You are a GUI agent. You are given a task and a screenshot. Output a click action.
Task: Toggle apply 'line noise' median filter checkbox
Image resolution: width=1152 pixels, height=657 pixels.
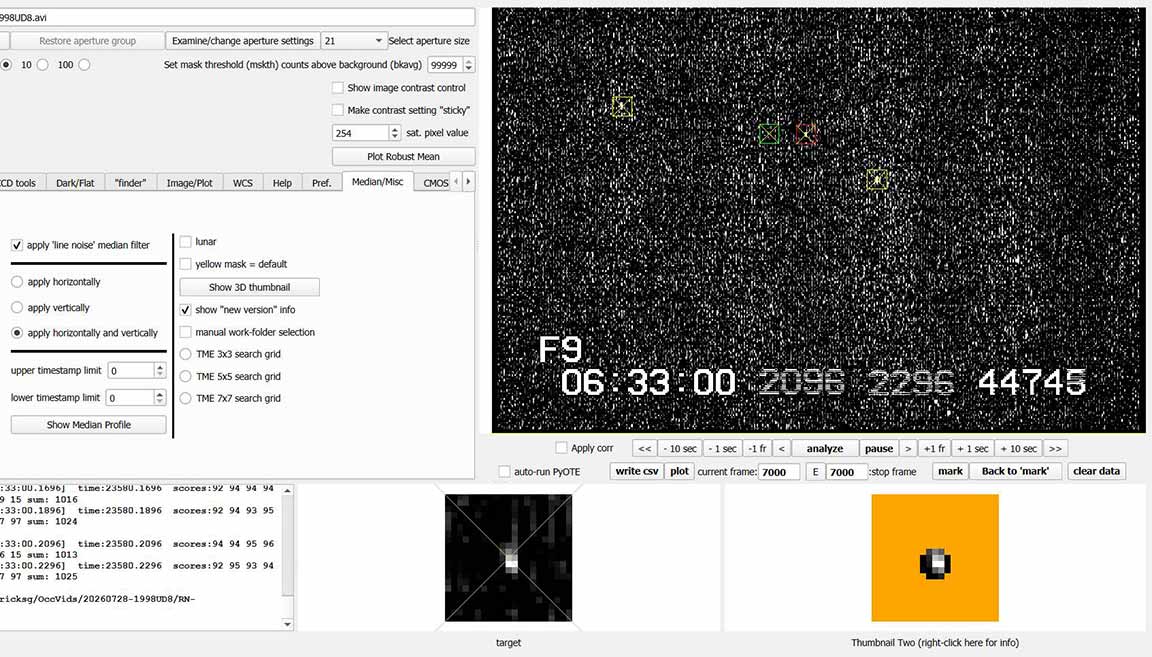coord(17,245)
